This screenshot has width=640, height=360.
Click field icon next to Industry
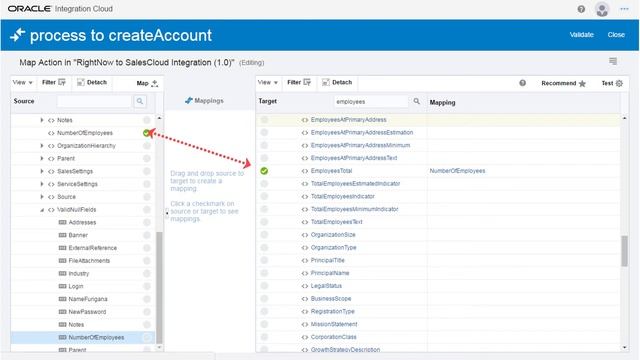click(x=62, y=273)
